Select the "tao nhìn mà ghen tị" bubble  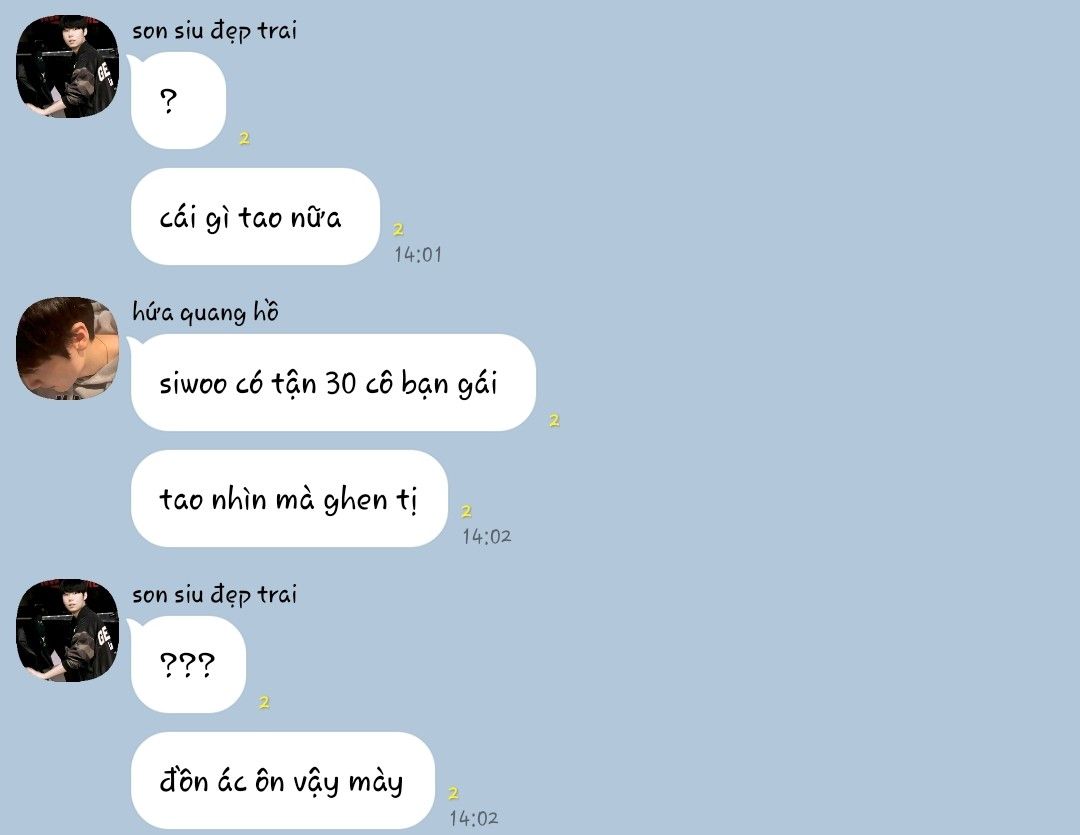click(x=289, y=498)
